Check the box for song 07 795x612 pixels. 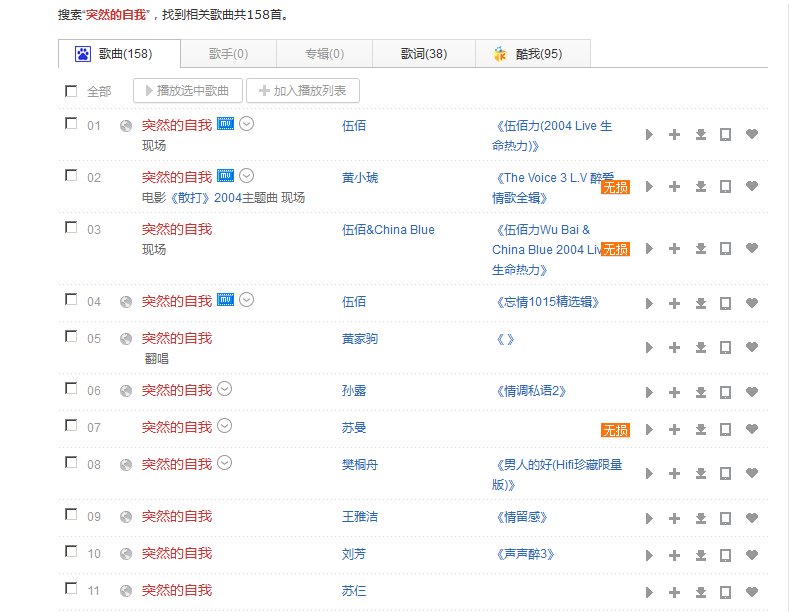pyautogui.click(x=71, y=425)
